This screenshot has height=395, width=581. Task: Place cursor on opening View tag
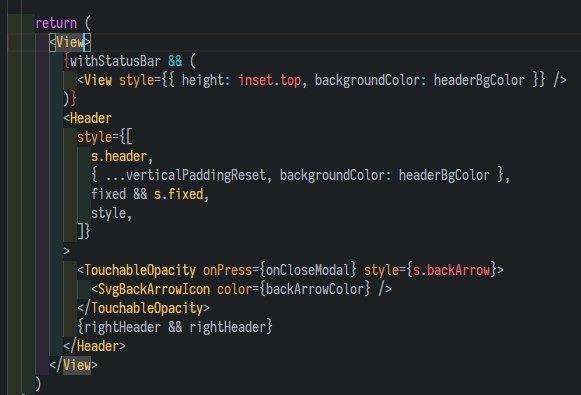tap(70, 42)
